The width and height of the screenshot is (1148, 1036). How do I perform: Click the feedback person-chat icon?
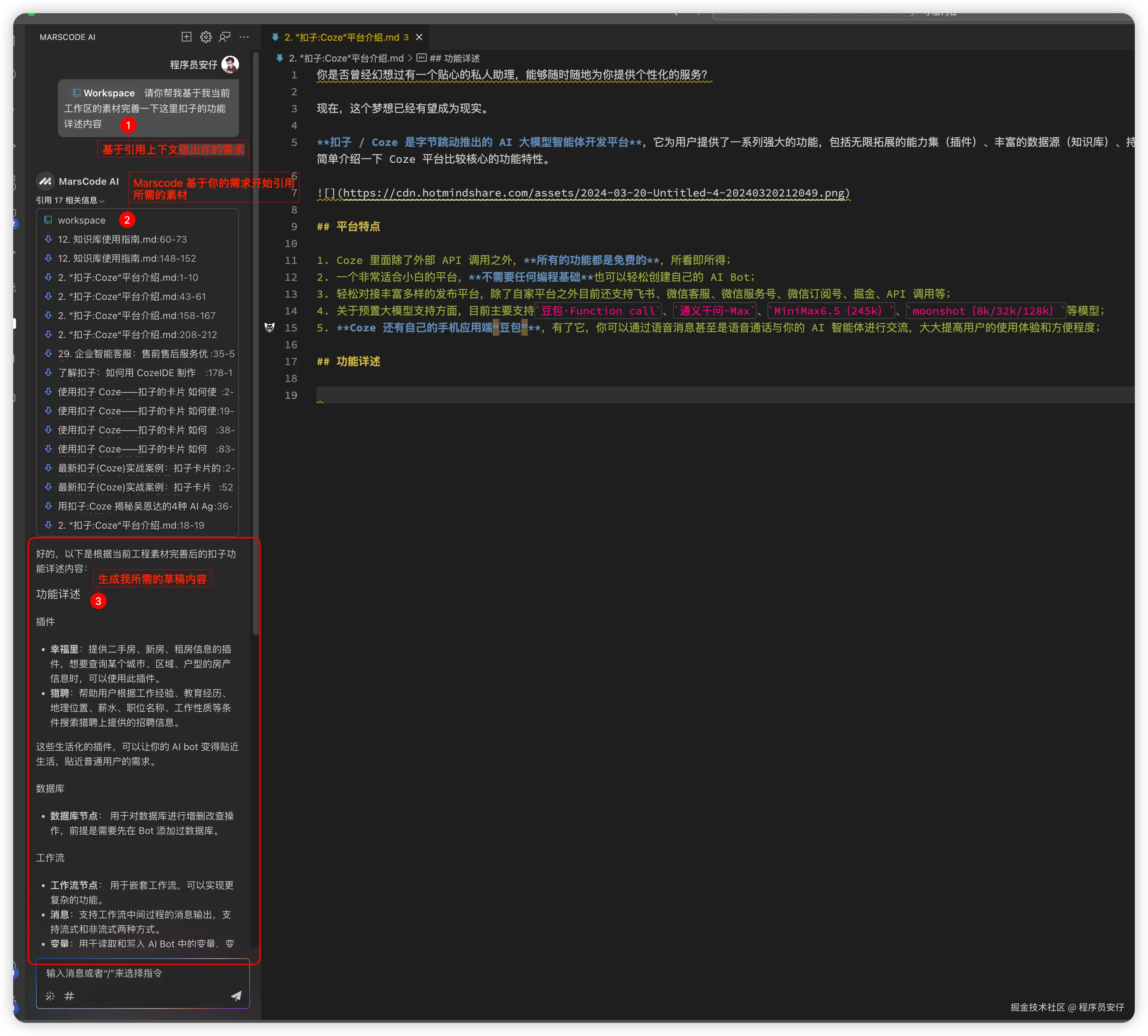click(225, 37)
